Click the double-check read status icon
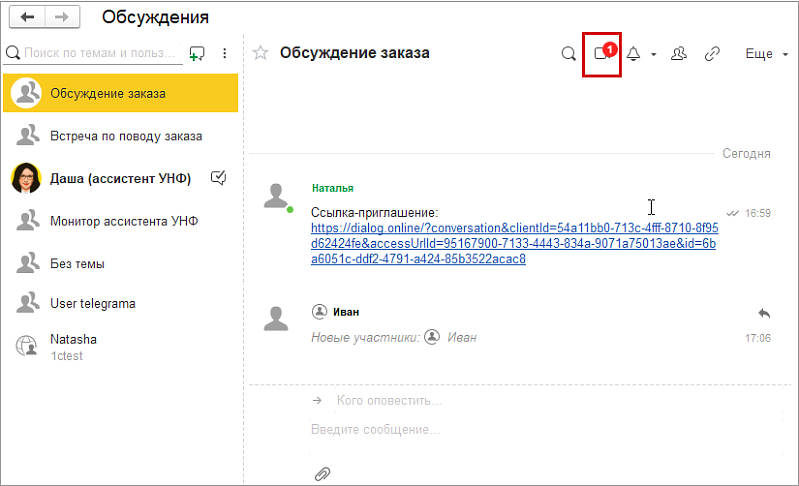The height and width of the screenshot is (486, 799). (732, 213)
